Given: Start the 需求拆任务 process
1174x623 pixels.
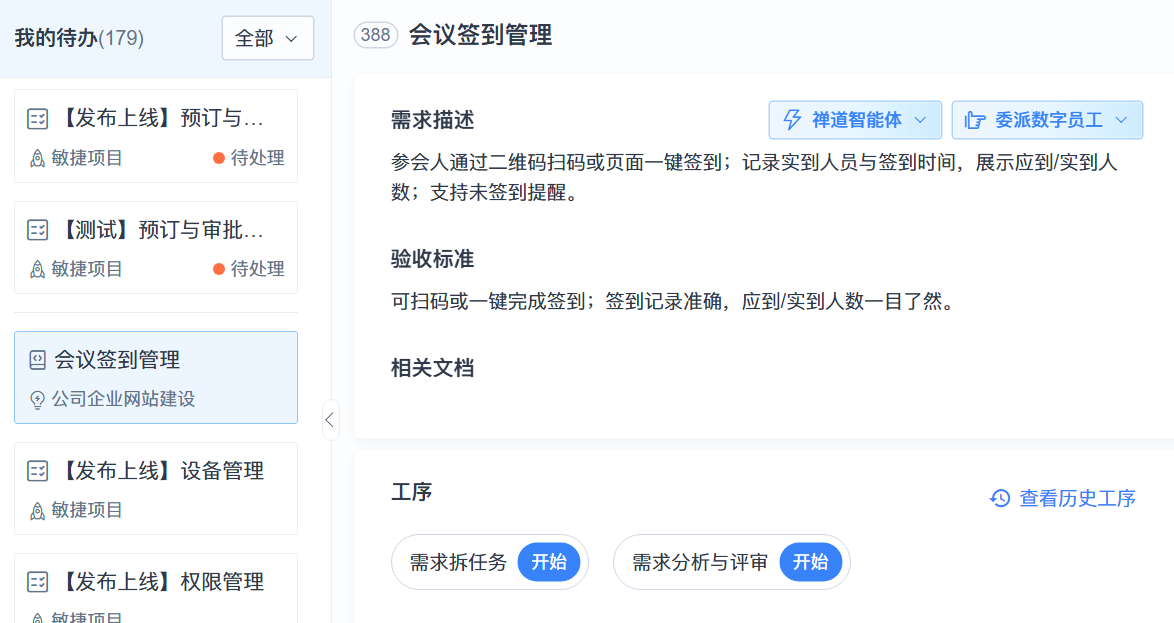Looking at the screenshot, I should tap(549, 562).
